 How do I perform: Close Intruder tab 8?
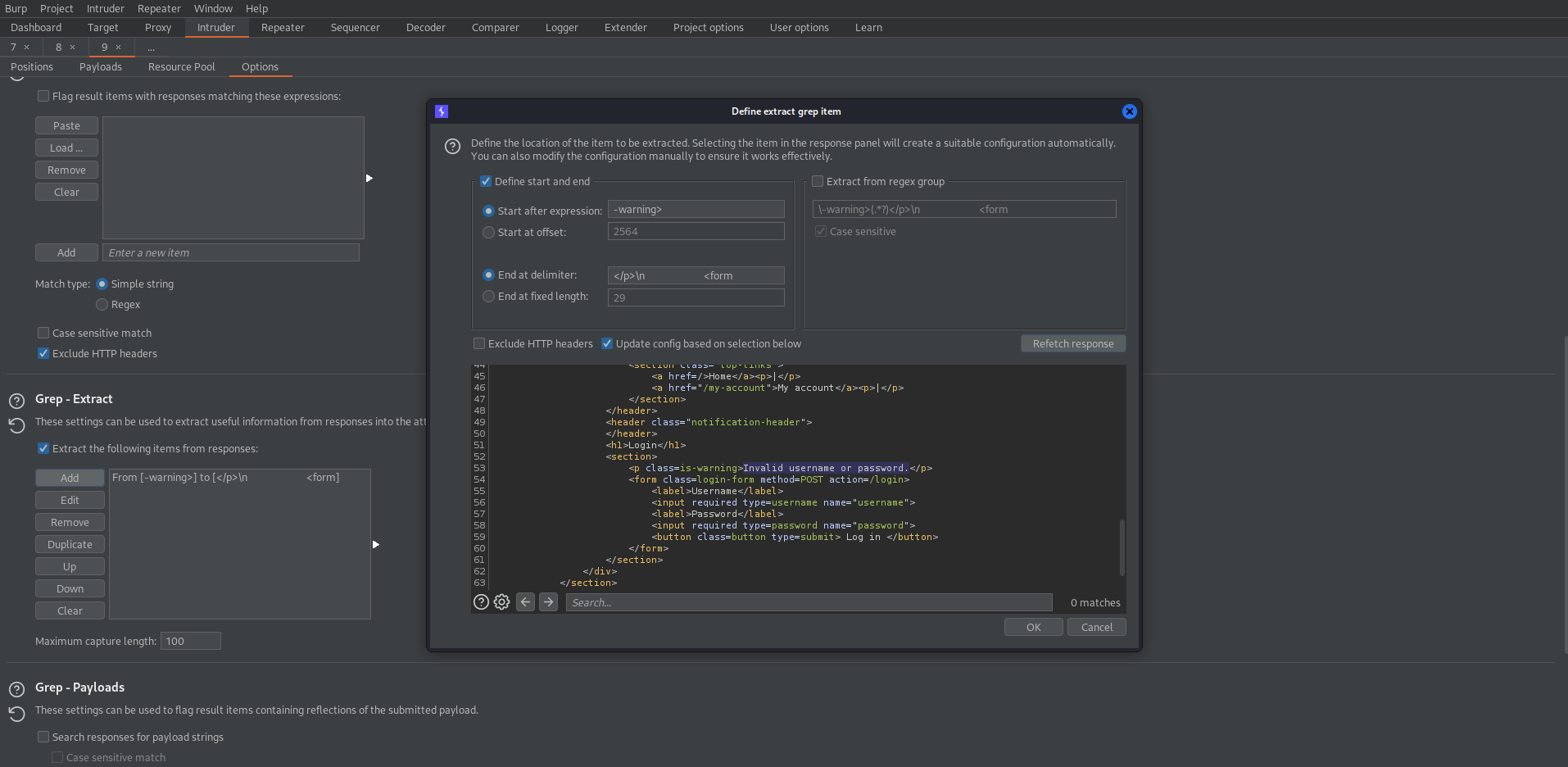pos(72,48)
